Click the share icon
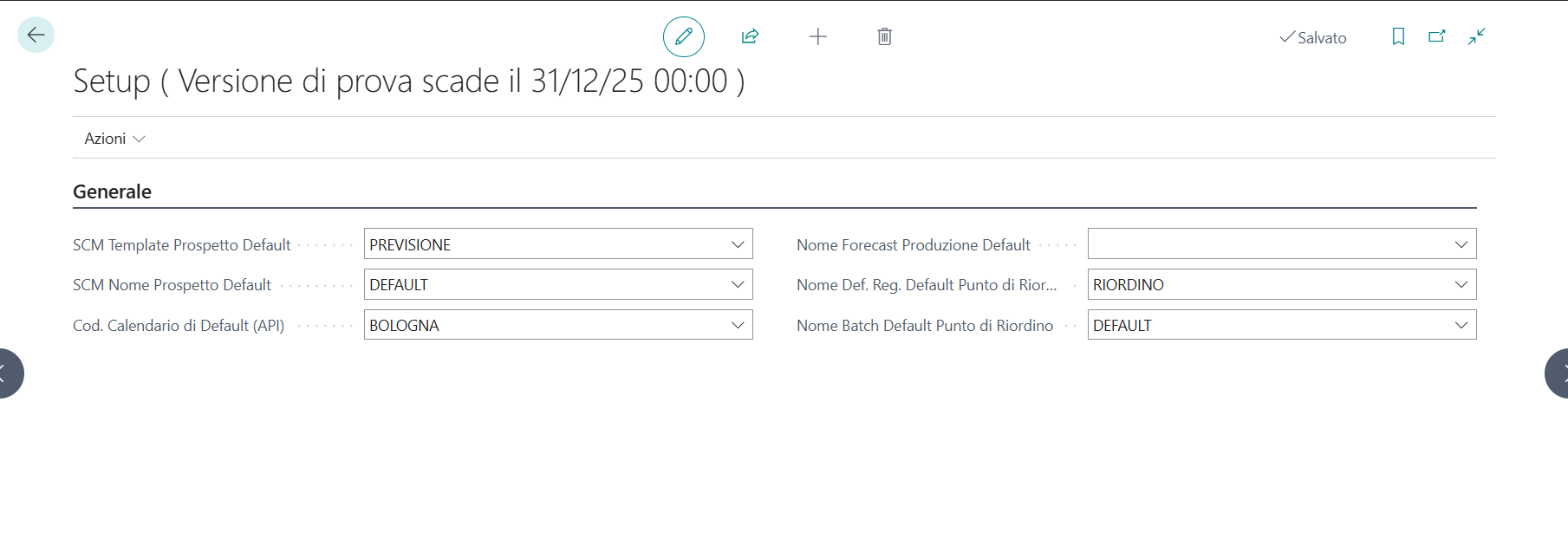1568x558 pixels. click(x=750, y=36)
